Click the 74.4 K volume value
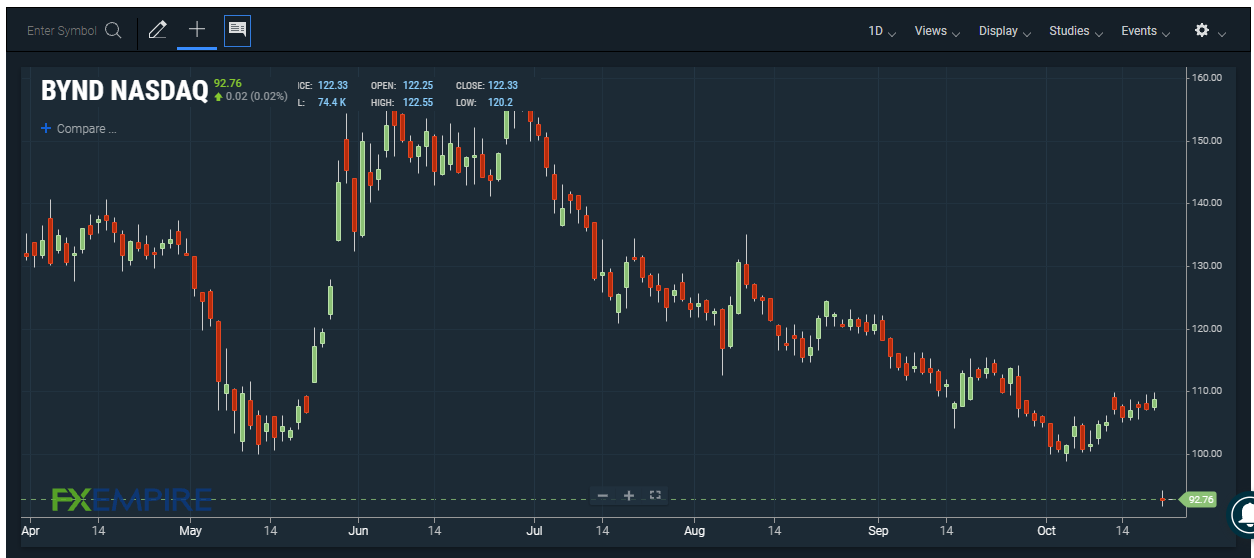The height and width of the screenshot is (558, 1254). pyautogui.click(x=332, y=102)
